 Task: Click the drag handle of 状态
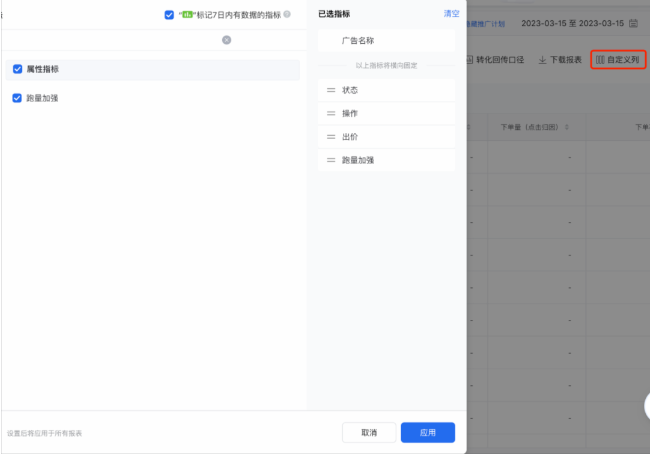pyautogui.click(x=331, y=90)
